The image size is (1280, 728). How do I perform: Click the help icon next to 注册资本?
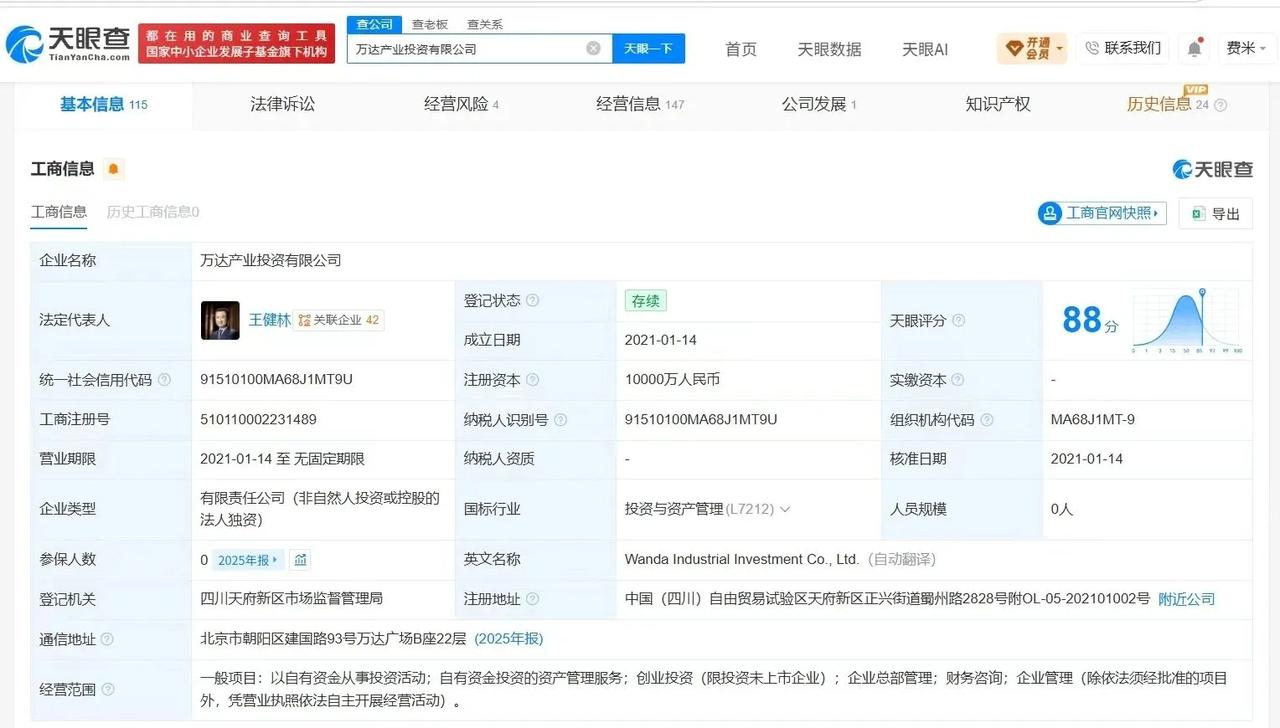tap(532, 380)
